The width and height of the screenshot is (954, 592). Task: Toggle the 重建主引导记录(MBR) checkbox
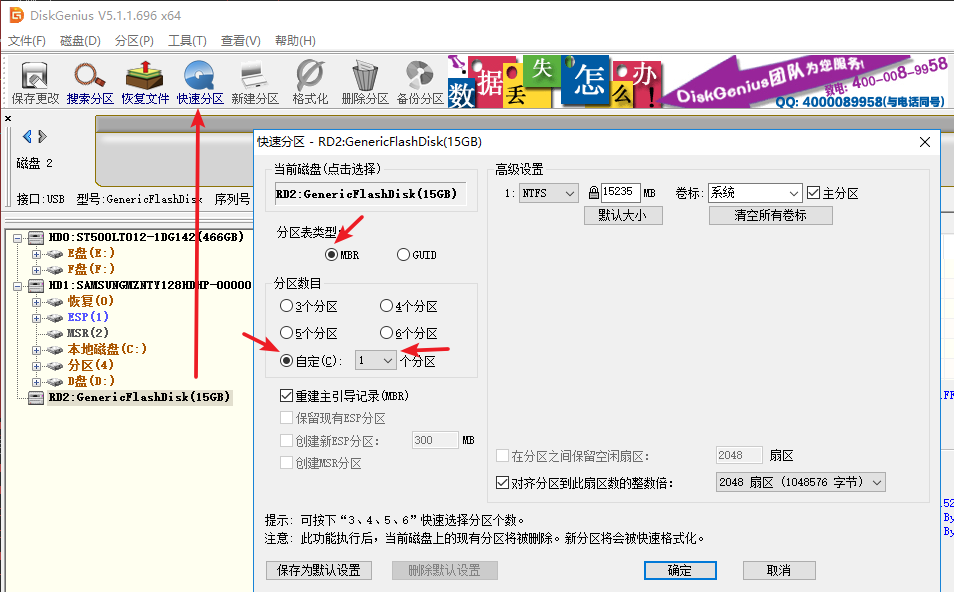click(286, 395)
